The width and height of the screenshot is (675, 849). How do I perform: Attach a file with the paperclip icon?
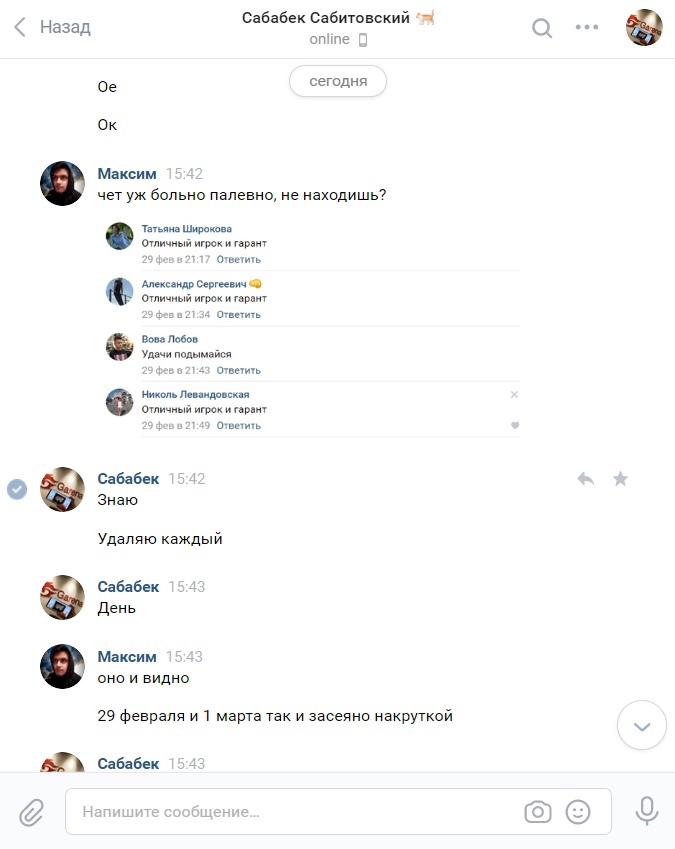pos(31,812)
